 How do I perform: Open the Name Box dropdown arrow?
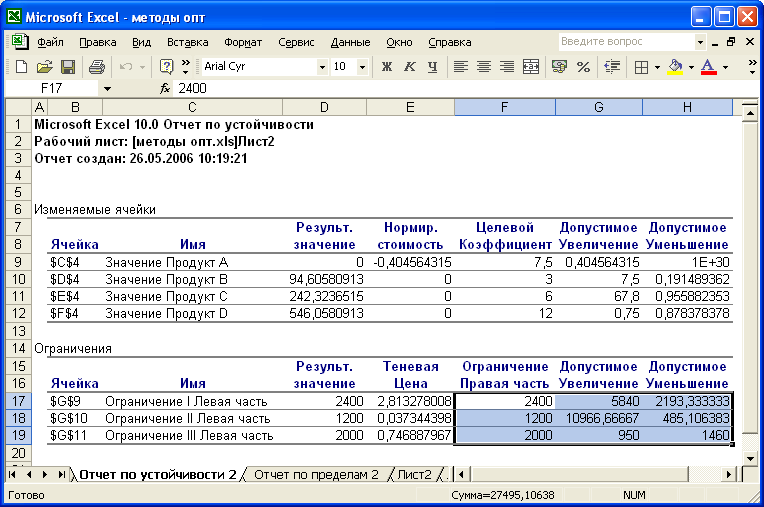pos(107,89)
